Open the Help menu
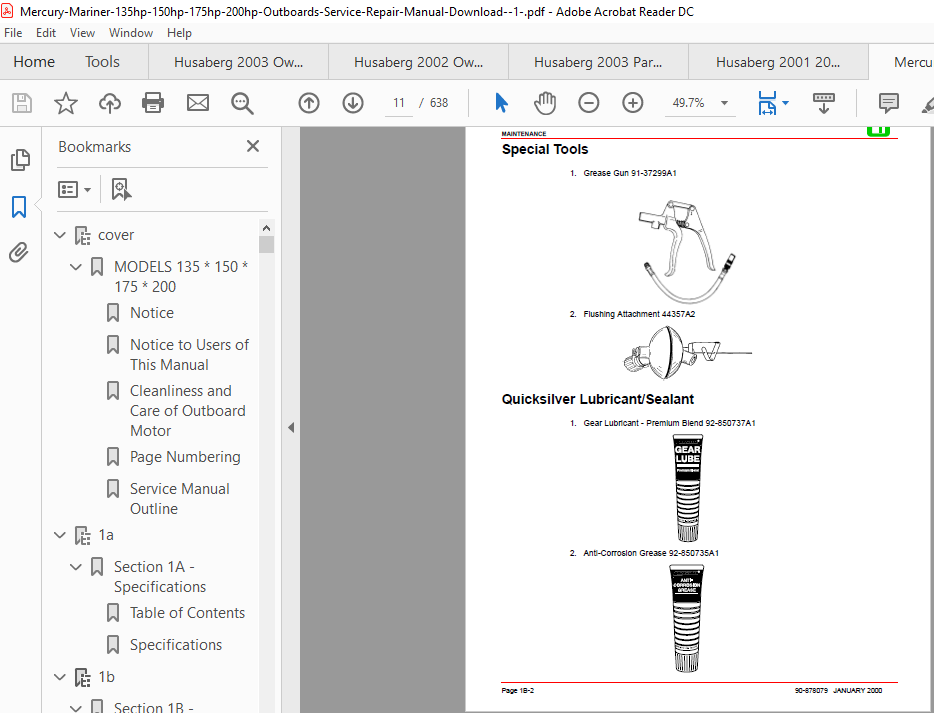Screen dimensions: 934x713 (179, 33)
